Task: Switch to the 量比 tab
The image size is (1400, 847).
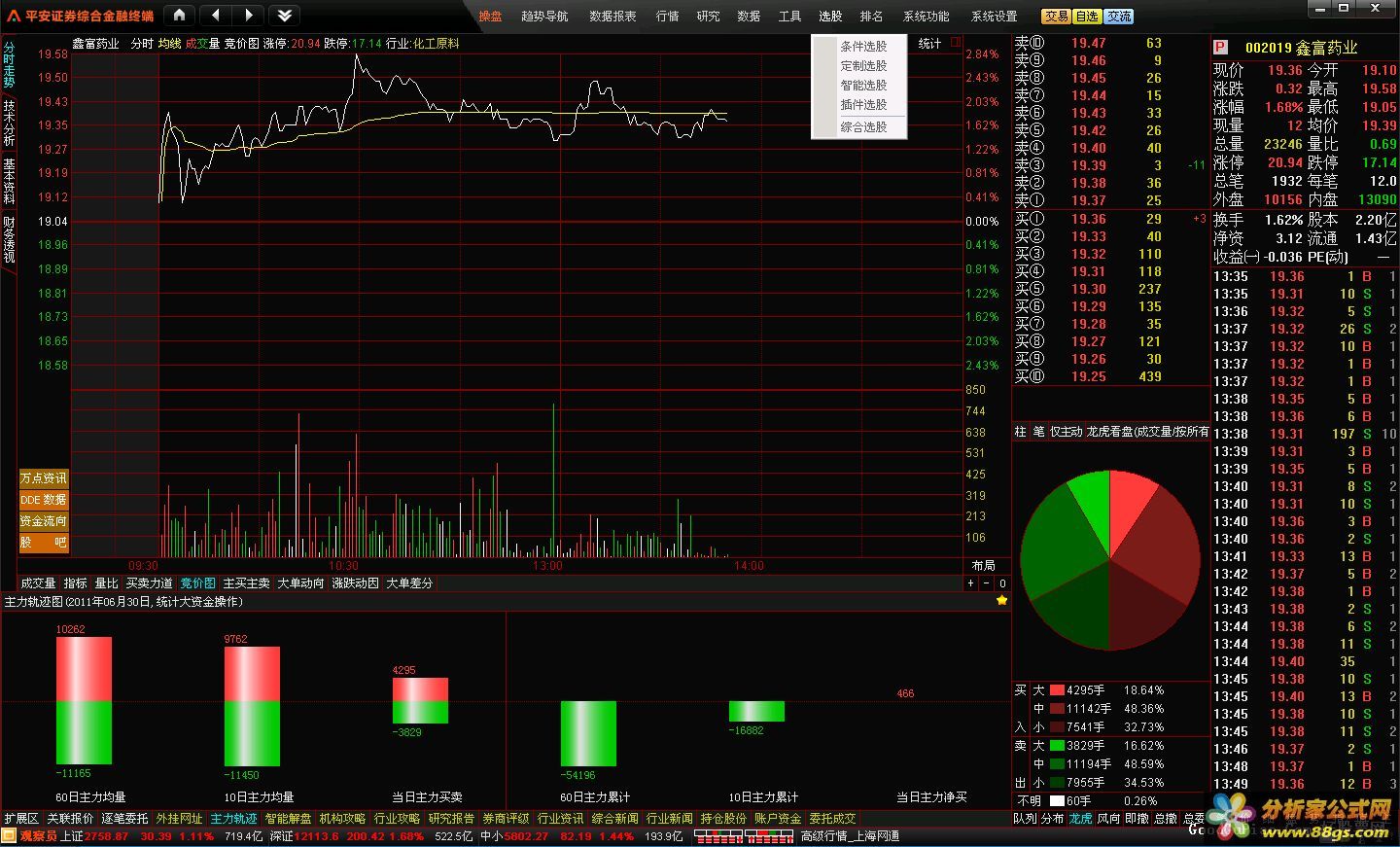Action: coord(106,582)
